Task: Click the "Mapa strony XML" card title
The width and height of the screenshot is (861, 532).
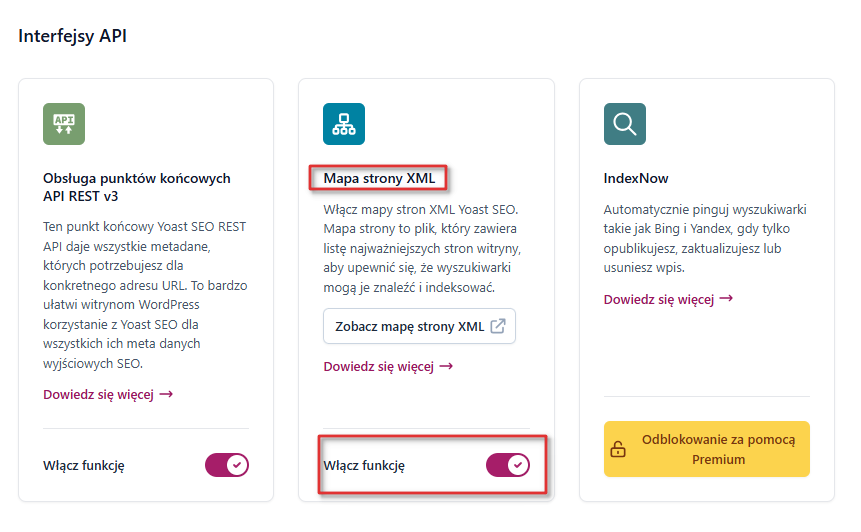Action: coord(379,179)
